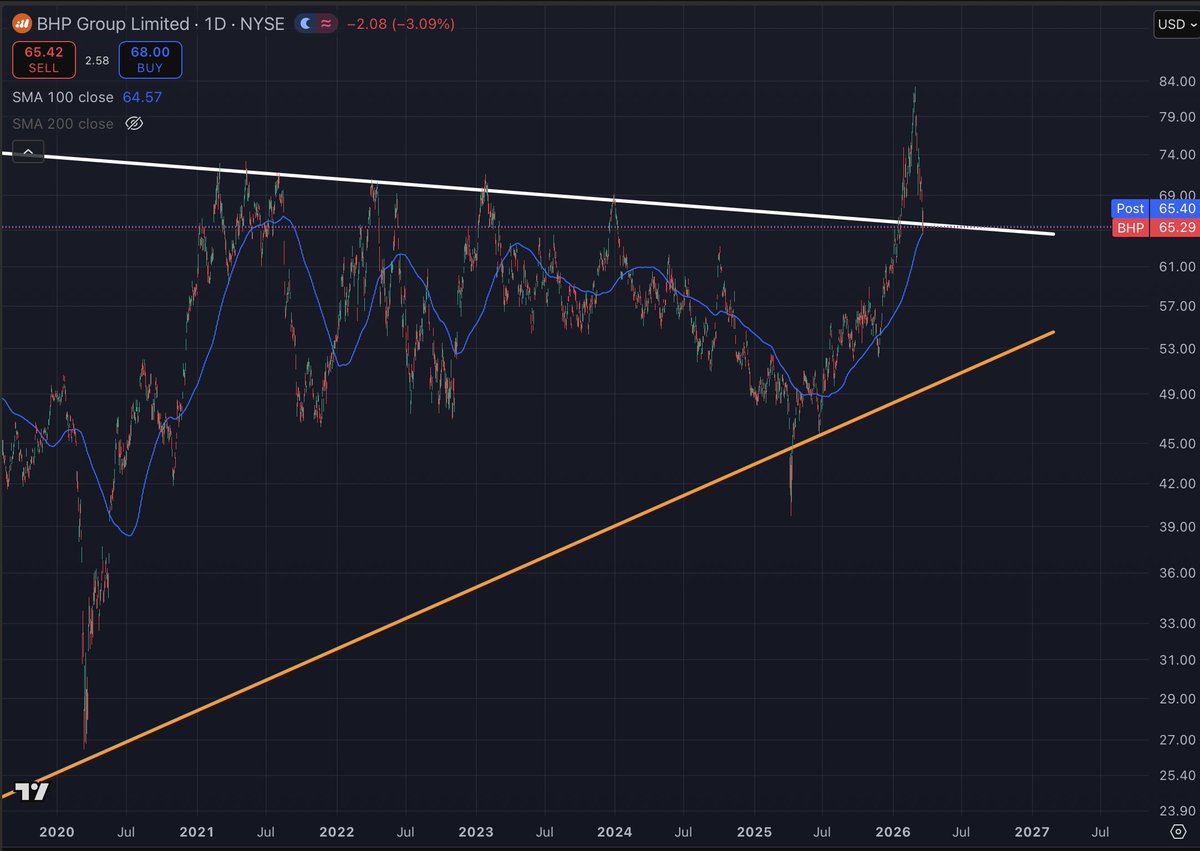
Task: Click the Post 65.40 price label
Action: pos(1155,209)
